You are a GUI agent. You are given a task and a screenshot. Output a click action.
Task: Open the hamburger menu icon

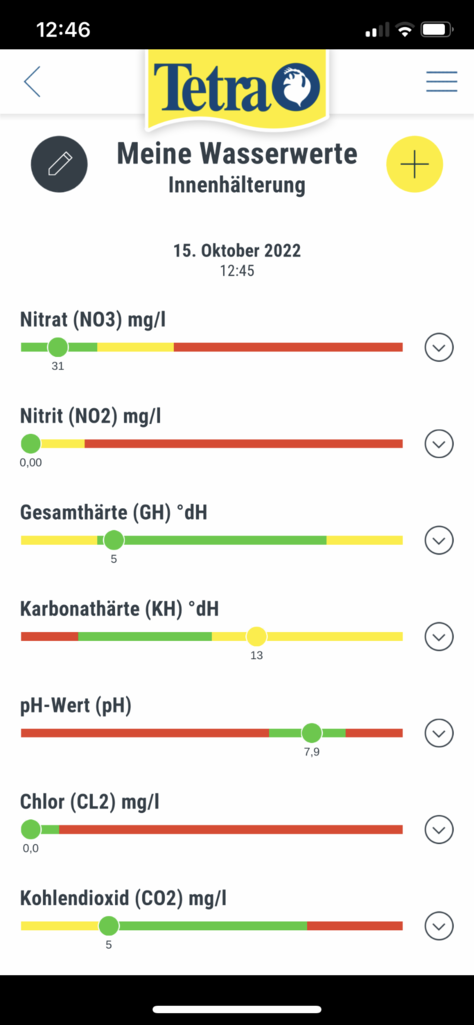click(x=441, y=81)
